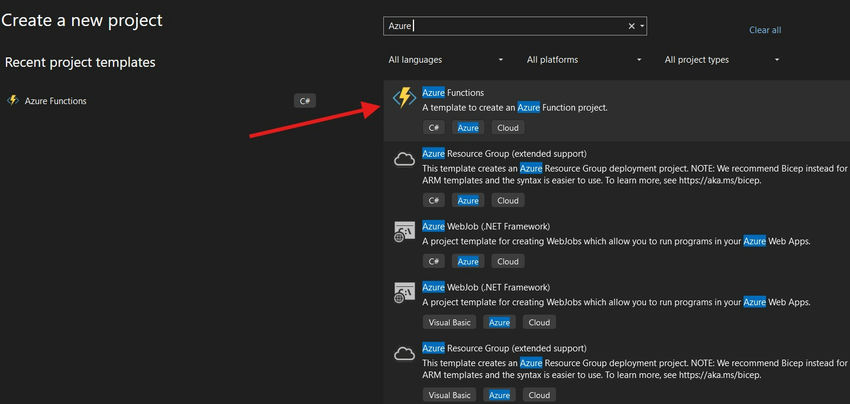Screen dimensions: 850x404
Task: Click the cloud icon of the Visual Basic Azure Resource Group template
Action: 404,354
